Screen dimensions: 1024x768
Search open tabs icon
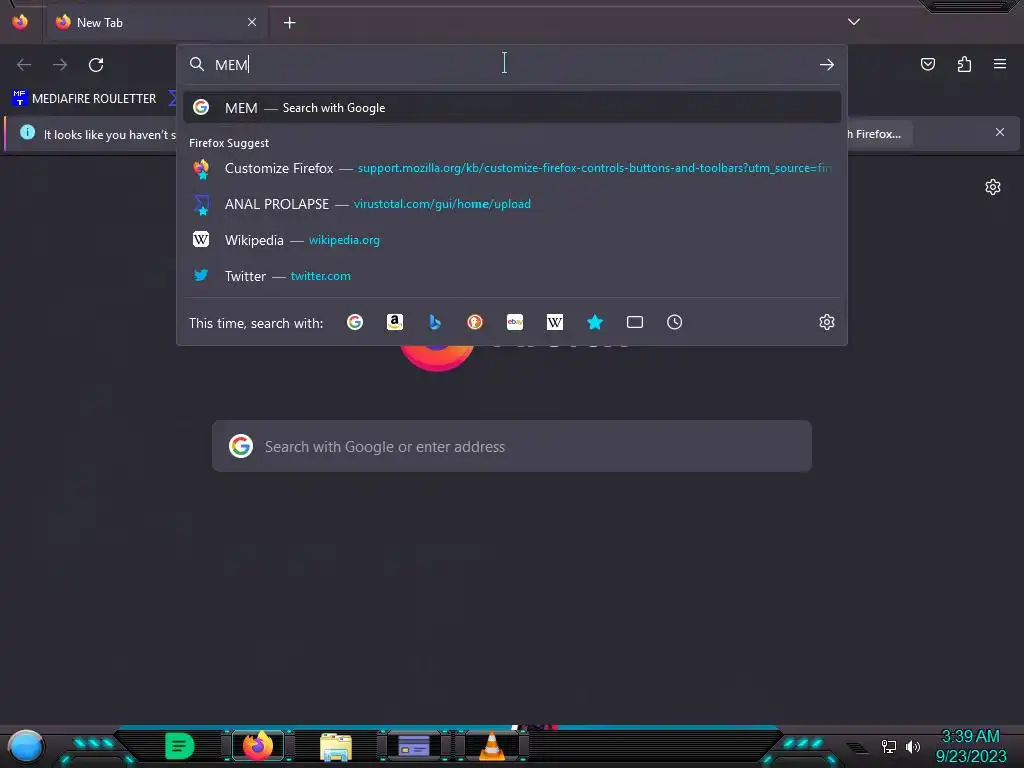tap(635, 322)
